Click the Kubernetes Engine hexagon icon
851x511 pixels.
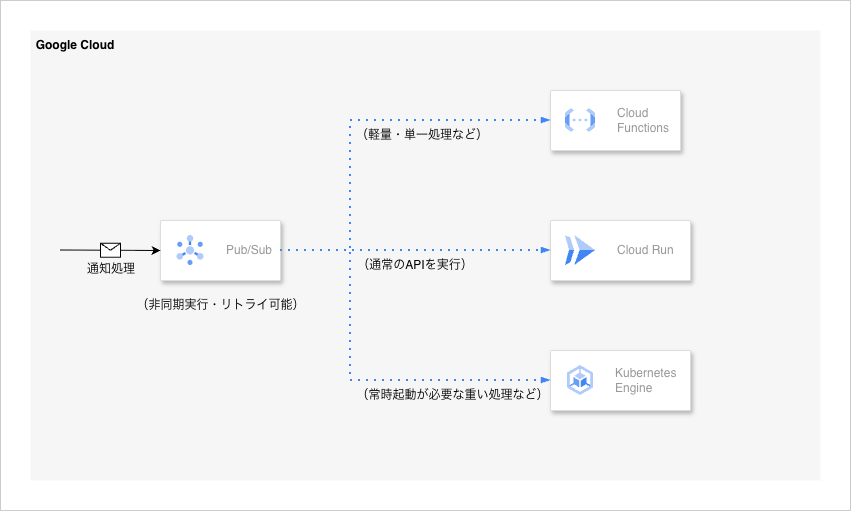580,380
